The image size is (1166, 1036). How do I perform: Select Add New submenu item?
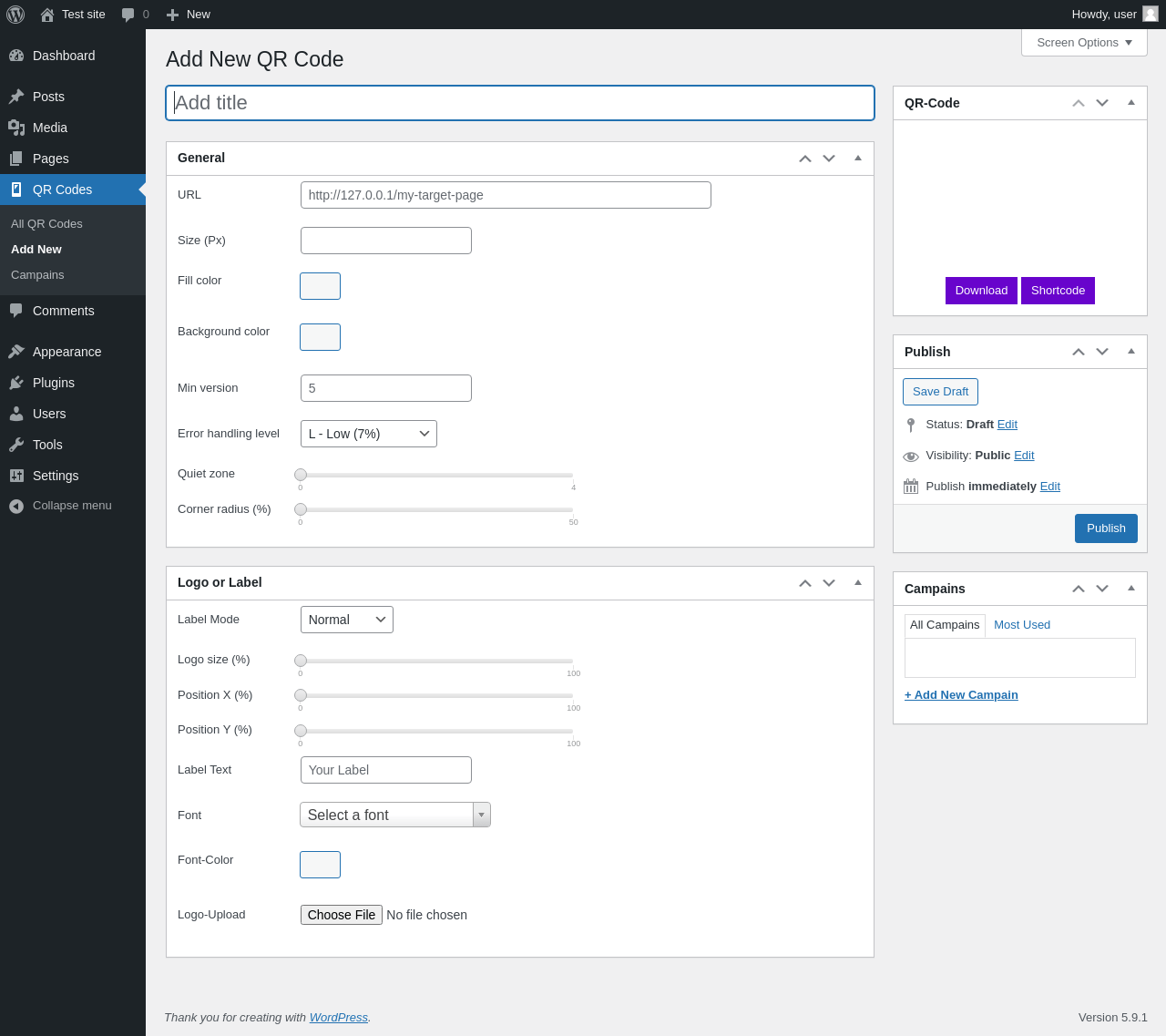(36, 250)
